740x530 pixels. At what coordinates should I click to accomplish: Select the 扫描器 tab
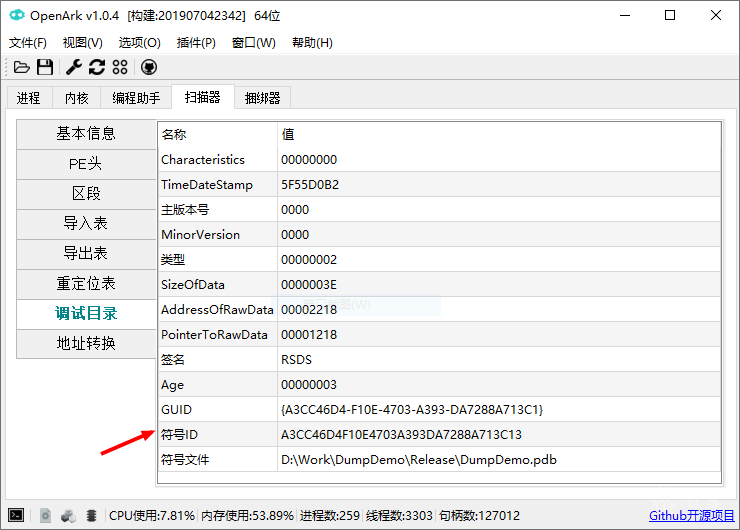pyautogui.click(x=202, y=97)
